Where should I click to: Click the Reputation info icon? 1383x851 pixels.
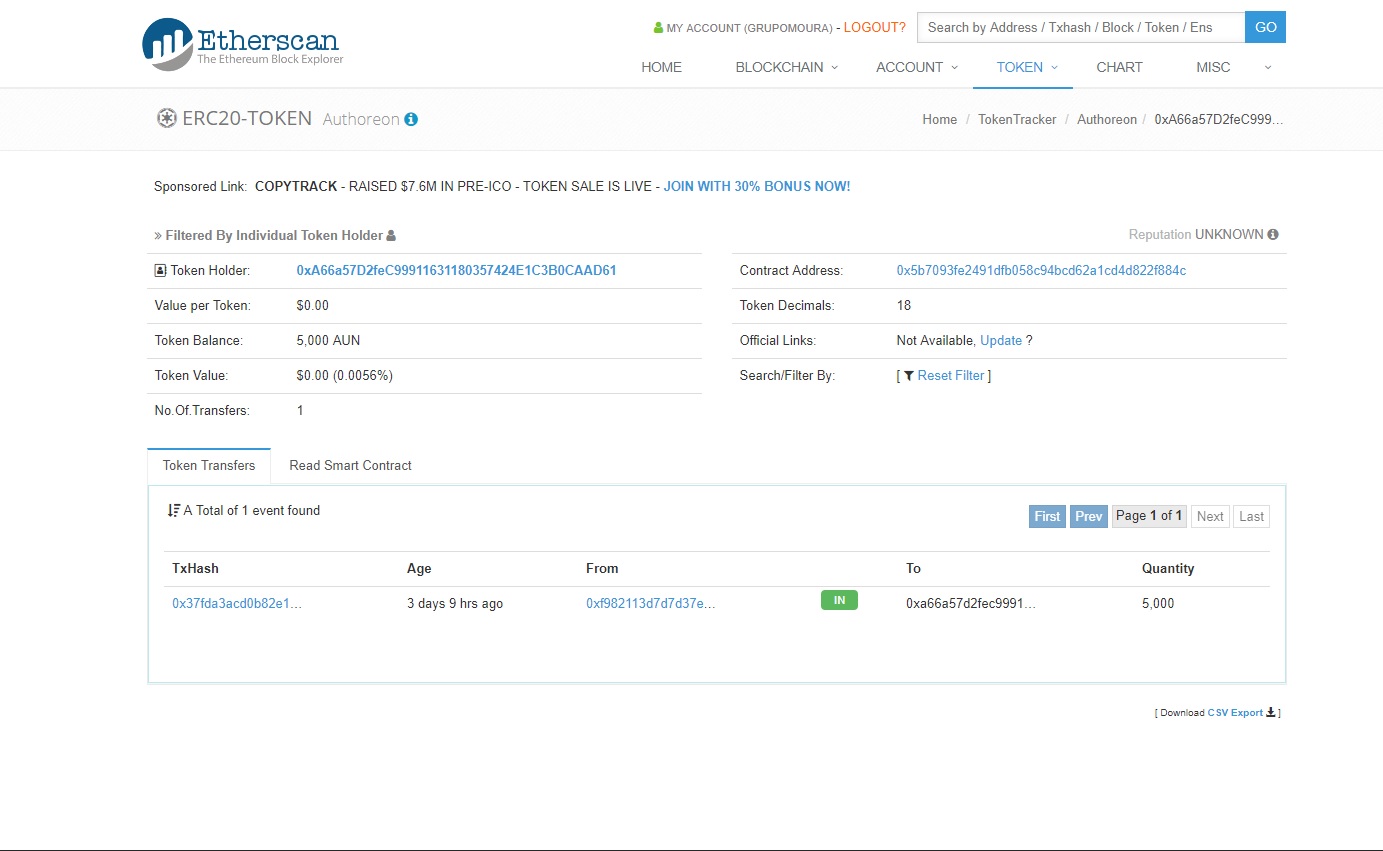(x=1273, y=235)
